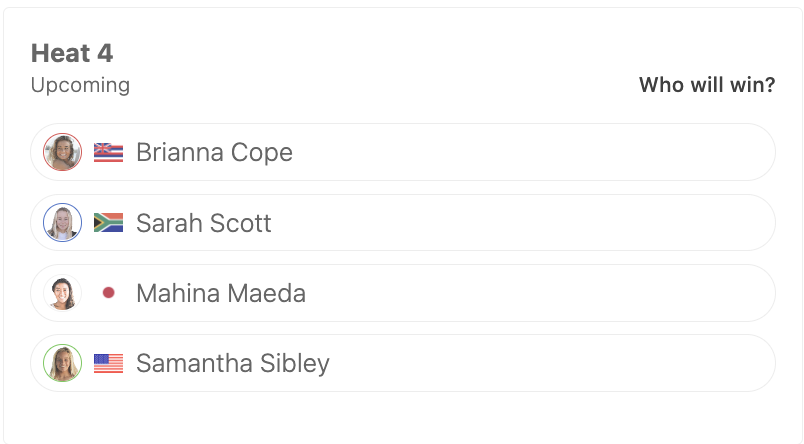Click the Hawaii flag icon
This screenshot has width=804, height=444.
(108, 152)
